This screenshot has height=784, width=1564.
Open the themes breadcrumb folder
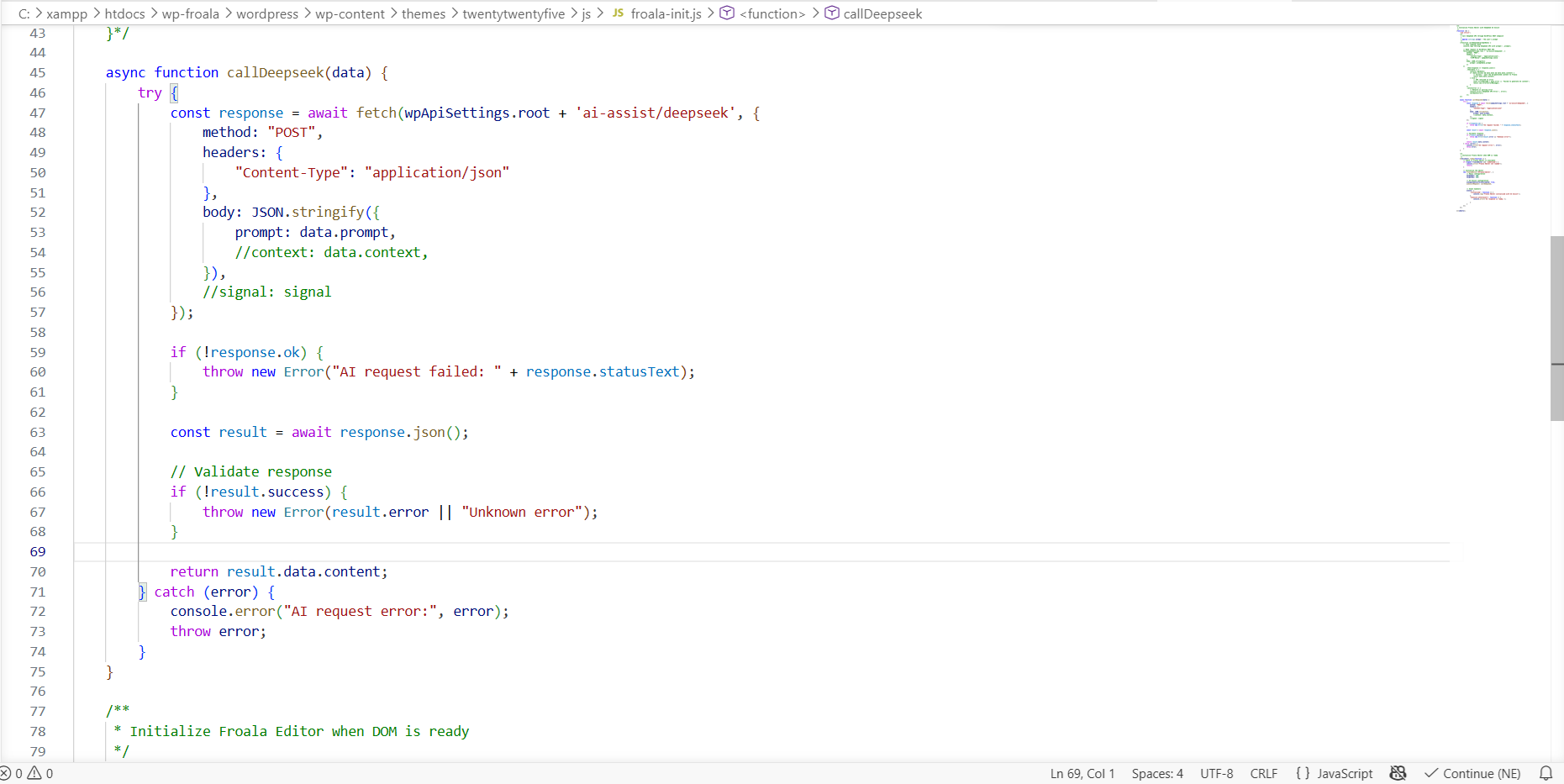click(424, 13)
